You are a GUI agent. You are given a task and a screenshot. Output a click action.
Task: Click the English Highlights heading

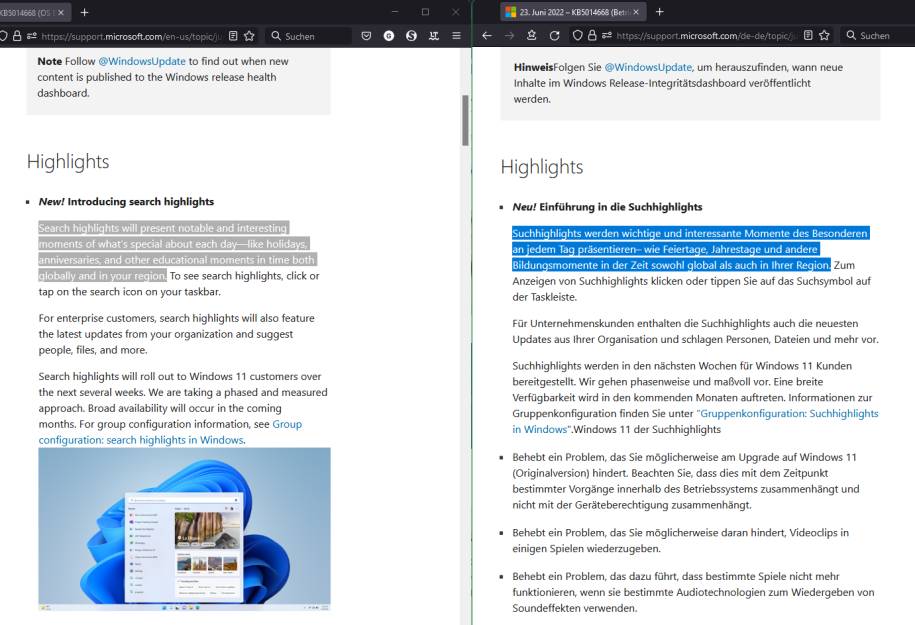[68, 162]
